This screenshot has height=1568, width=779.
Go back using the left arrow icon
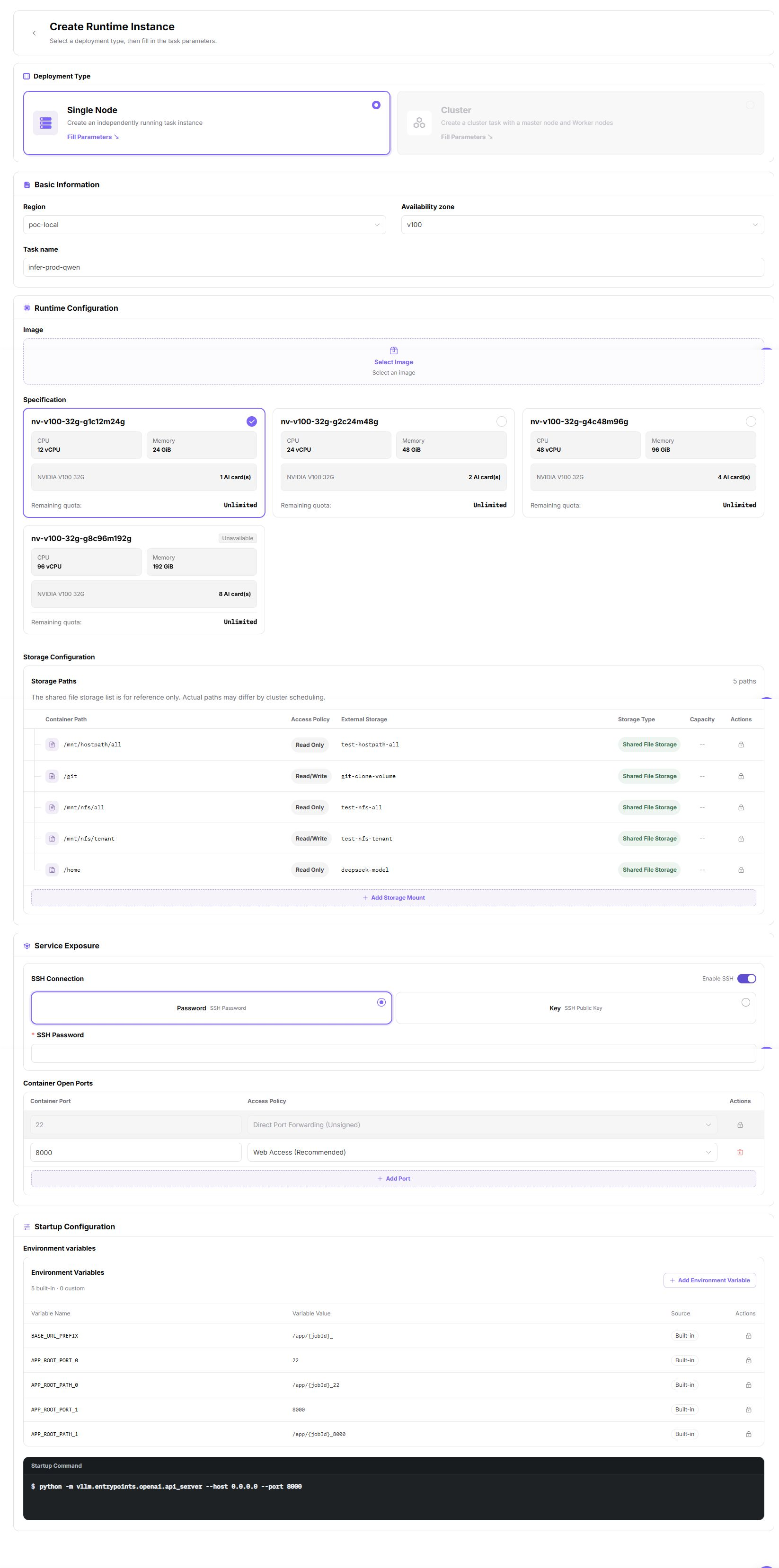tap(34, 33)
